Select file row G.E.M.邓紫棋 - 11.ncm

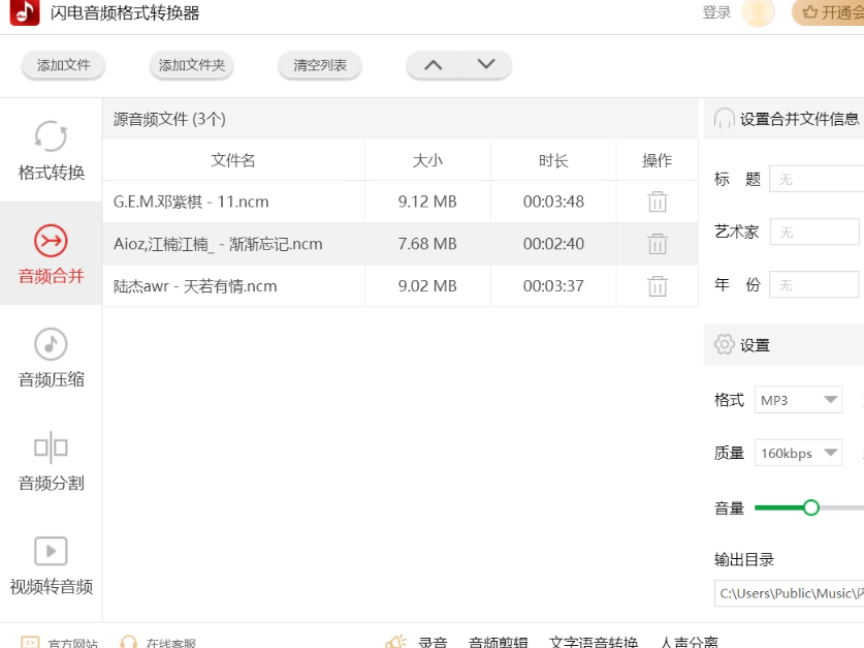[x=401, y=202]
